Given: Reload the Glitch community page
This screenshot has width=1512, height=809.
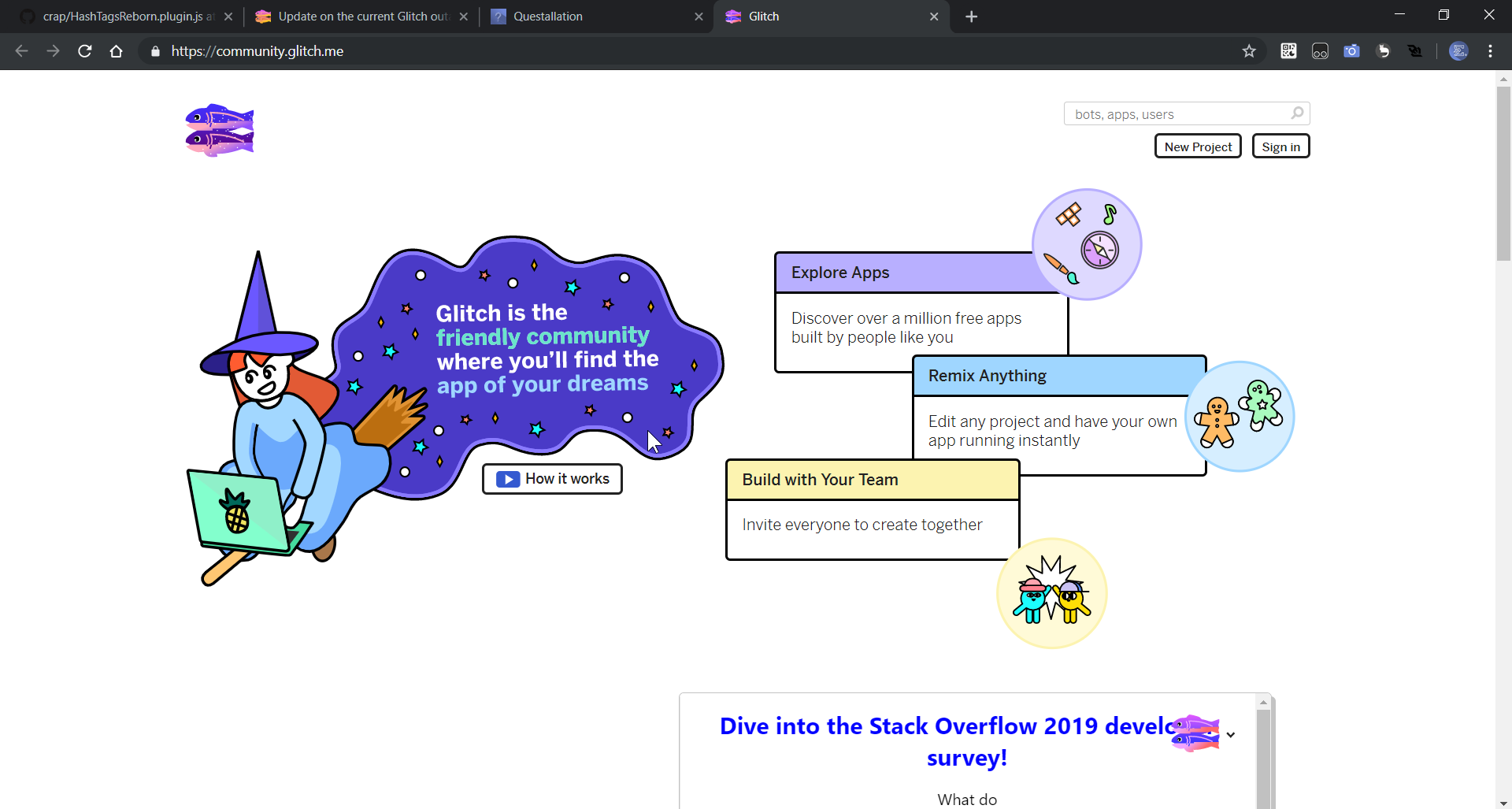Looking at the screenshot, I should click(x=85, y=51).
